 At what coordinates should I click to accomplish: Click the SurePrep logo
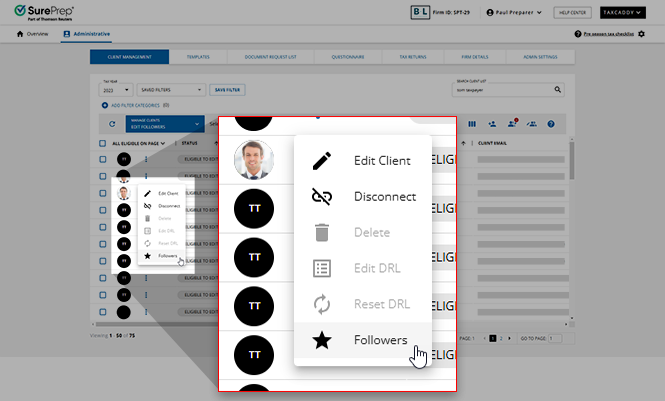(44, 13)
